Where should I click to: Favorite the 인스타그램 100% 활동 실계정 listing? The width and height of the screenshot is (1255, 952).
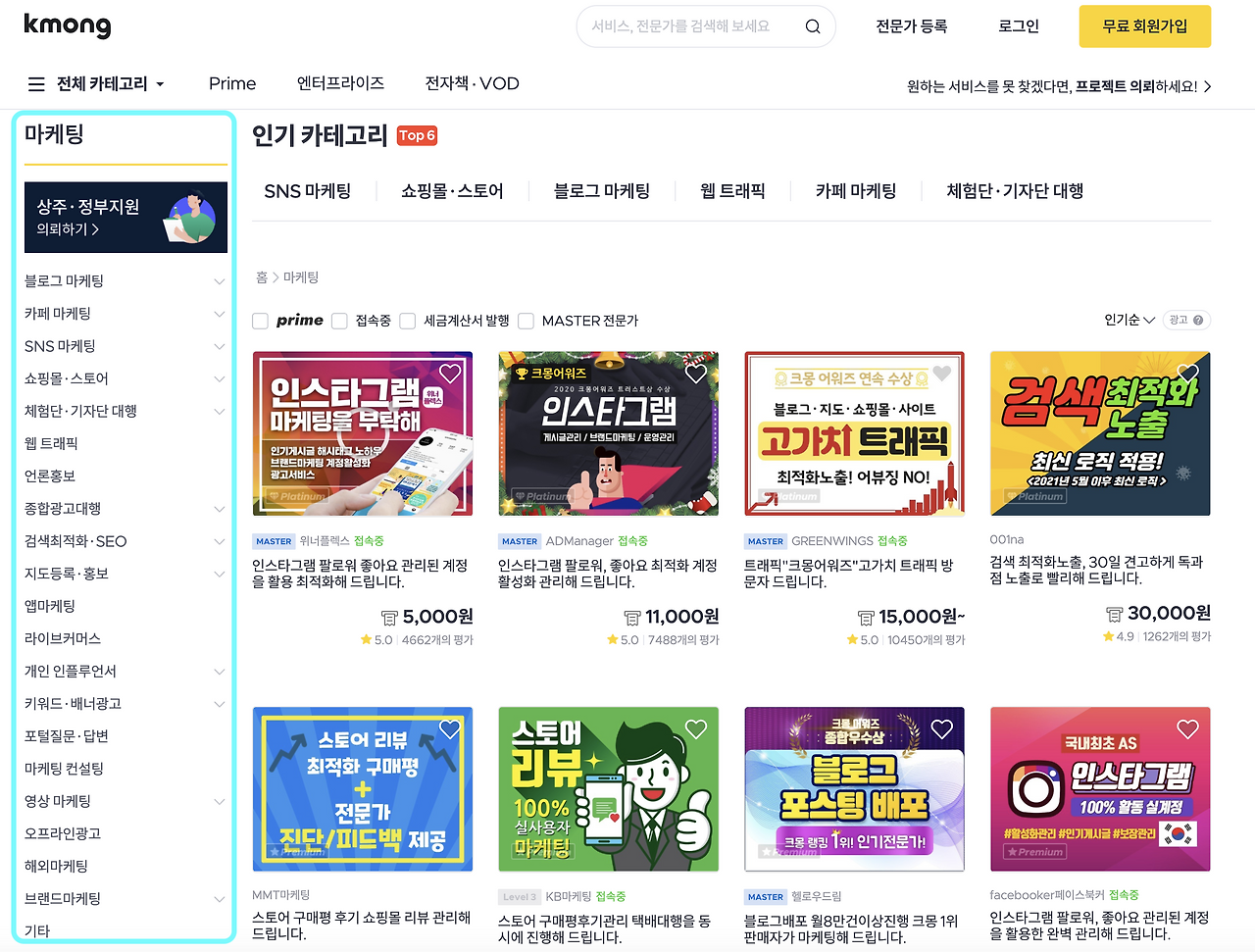(1187, 729)
